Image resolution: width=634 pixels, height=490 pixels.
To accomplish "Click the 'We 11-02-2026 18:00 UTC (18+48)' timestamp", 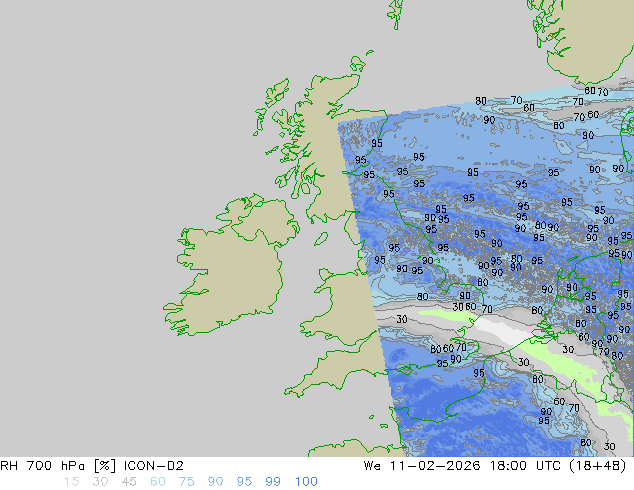I will pos(495,466).
